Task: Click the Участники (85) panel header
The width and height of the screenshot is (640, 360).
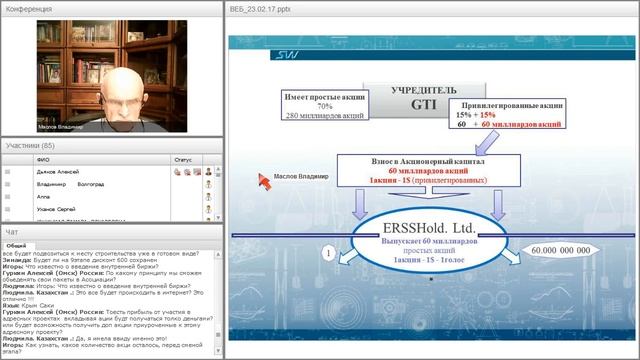Action: click(112, 146)
